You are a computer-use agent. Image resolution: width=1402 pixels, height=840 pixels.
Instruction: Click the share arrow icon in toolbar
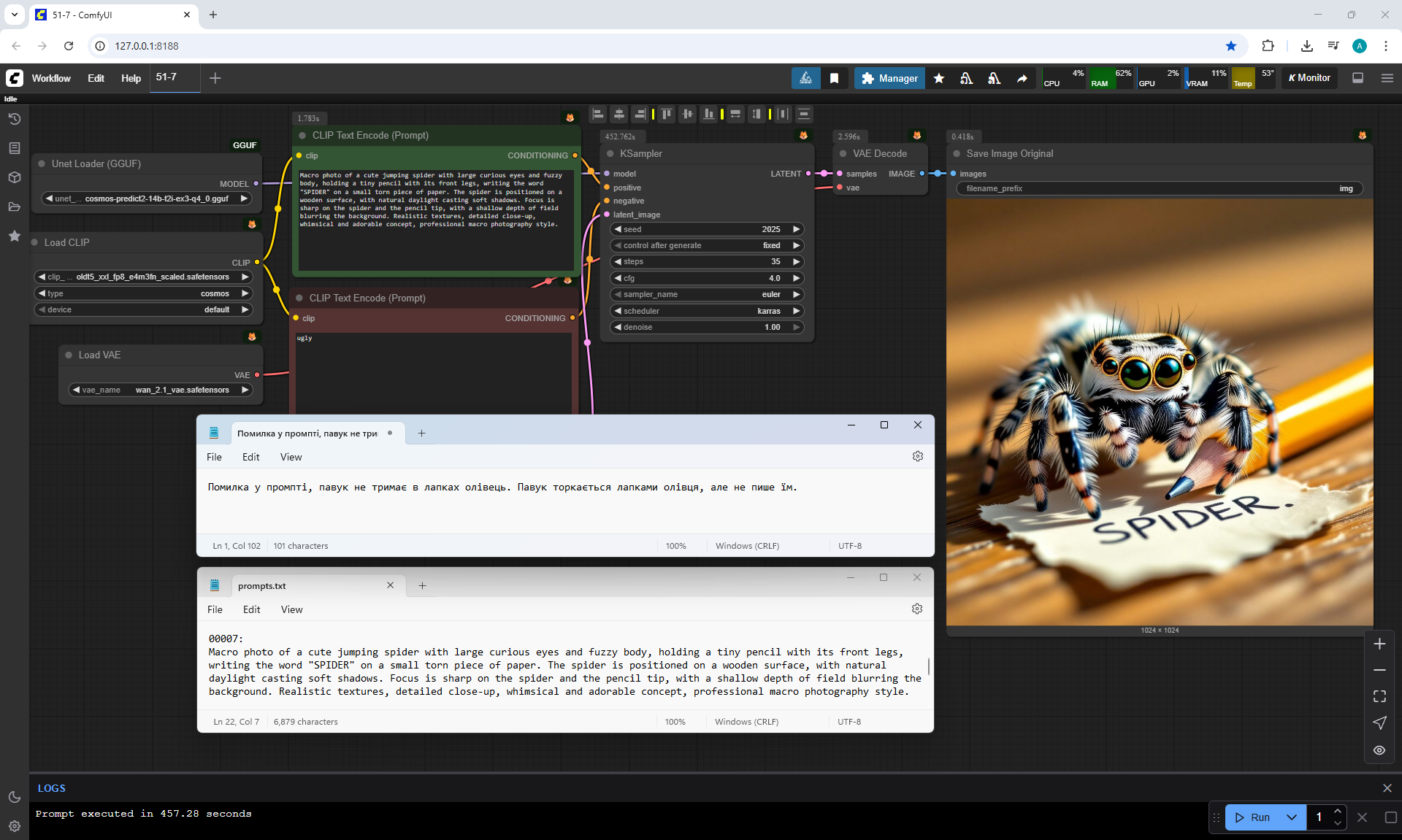[1022, 78]
